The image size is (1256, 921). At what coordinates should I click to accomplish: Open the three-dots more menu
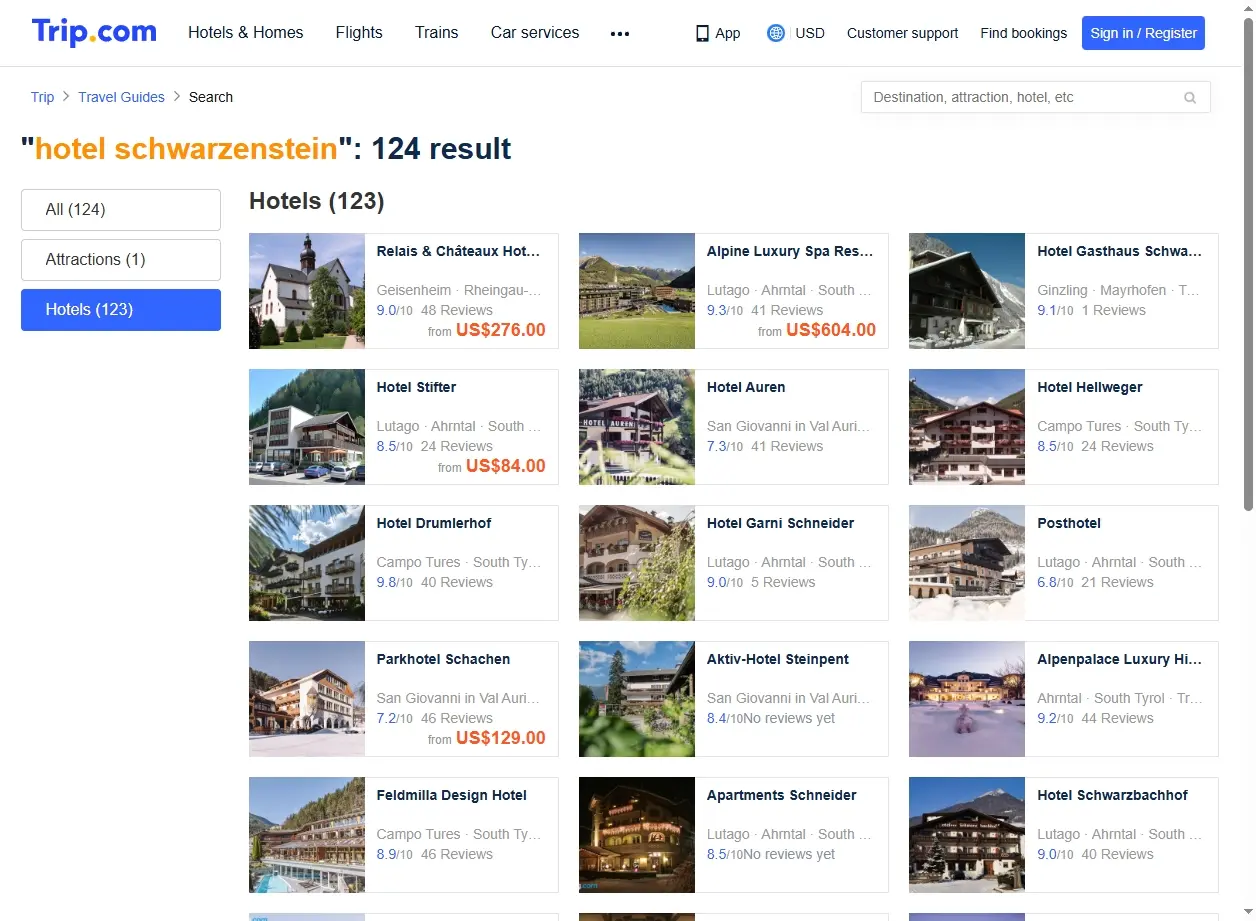tap(620, 33)
